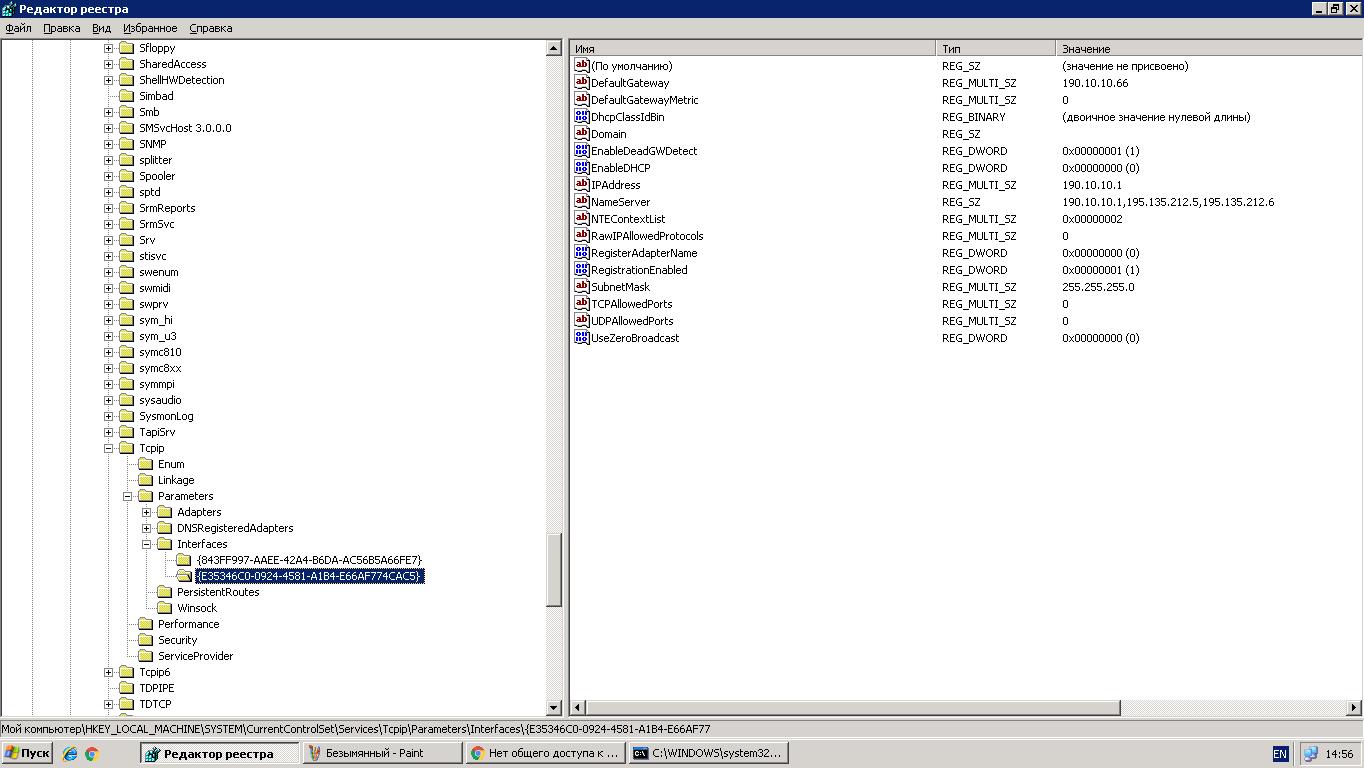
Task: Switch to the Безымянный - Paint taskbar window
Action: pos(381,753)
